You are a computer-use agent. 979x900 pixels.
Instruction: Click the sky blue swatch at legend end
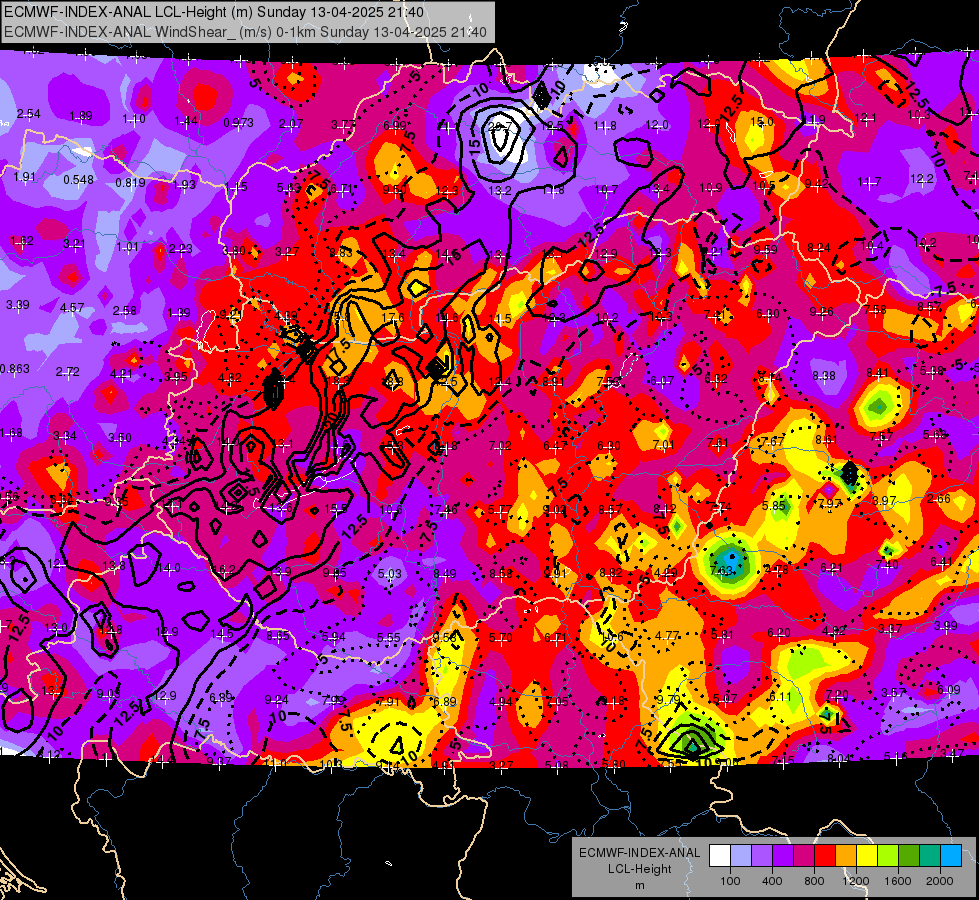951,856
